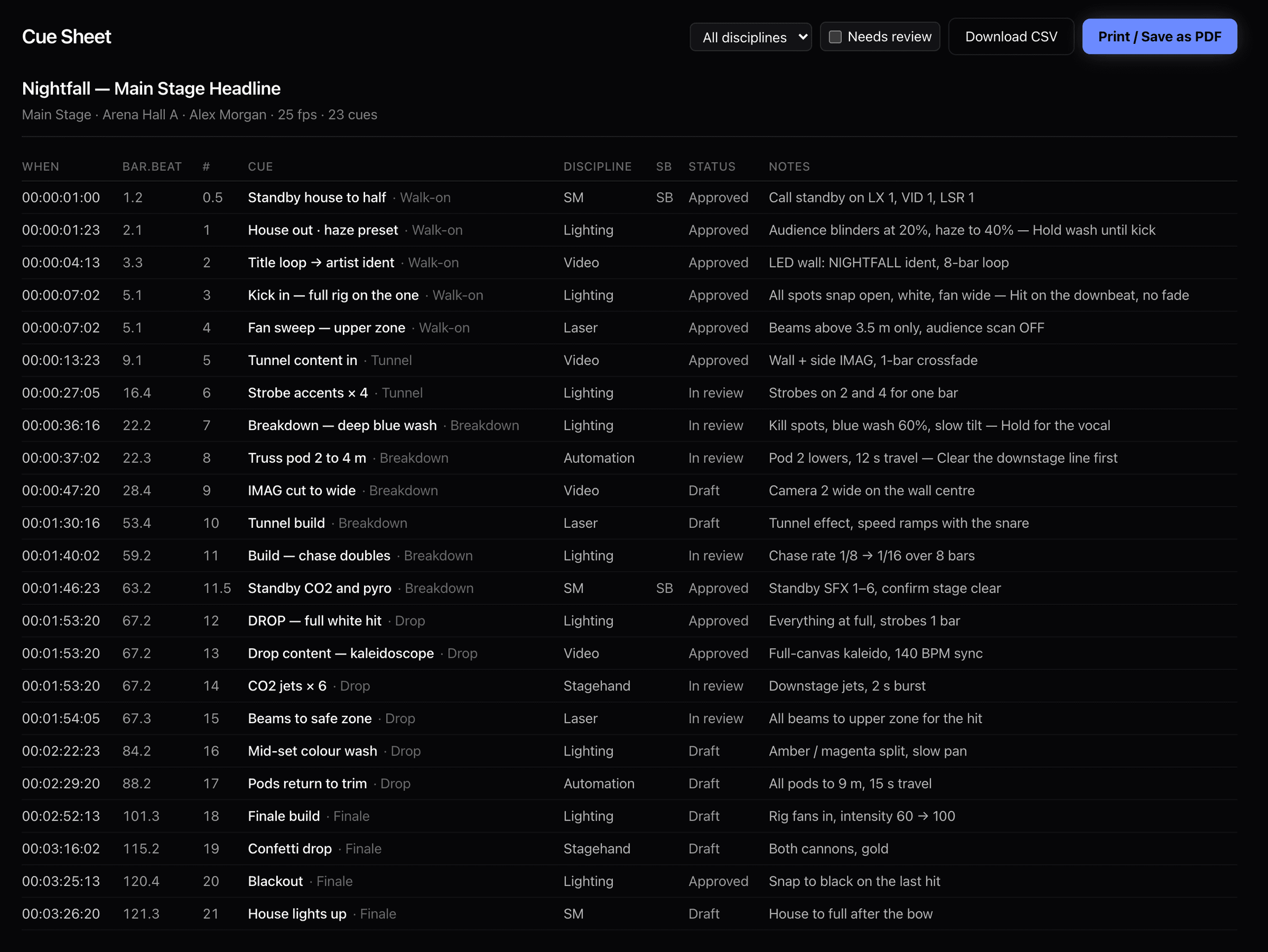Click note 'LED wall: NIGHTFALL ident, 8-bar loop'
1268x952 pixels.
tap(889, 263)
